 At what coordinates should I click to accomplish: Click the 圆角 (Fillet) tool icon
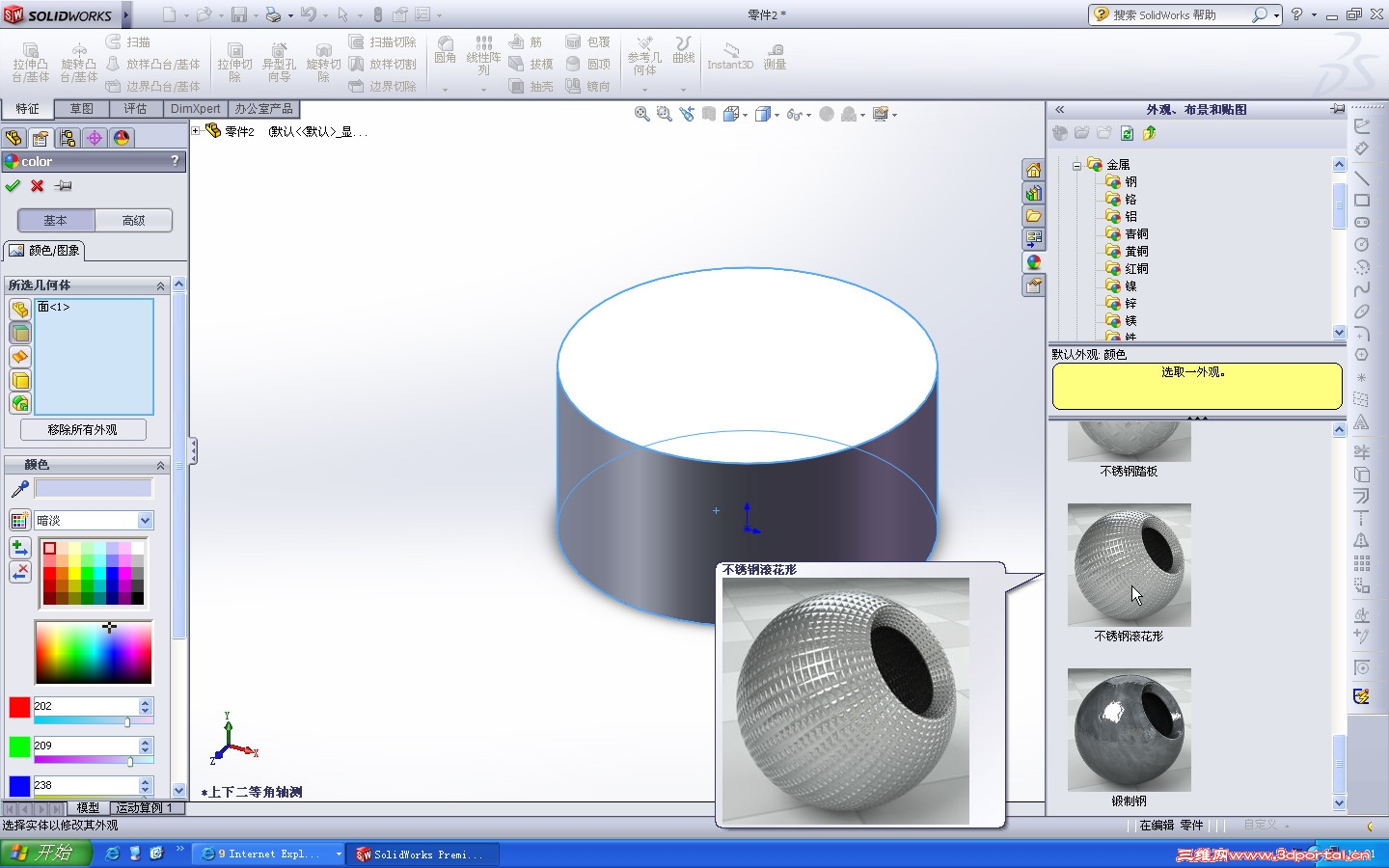tap(445, 49)
